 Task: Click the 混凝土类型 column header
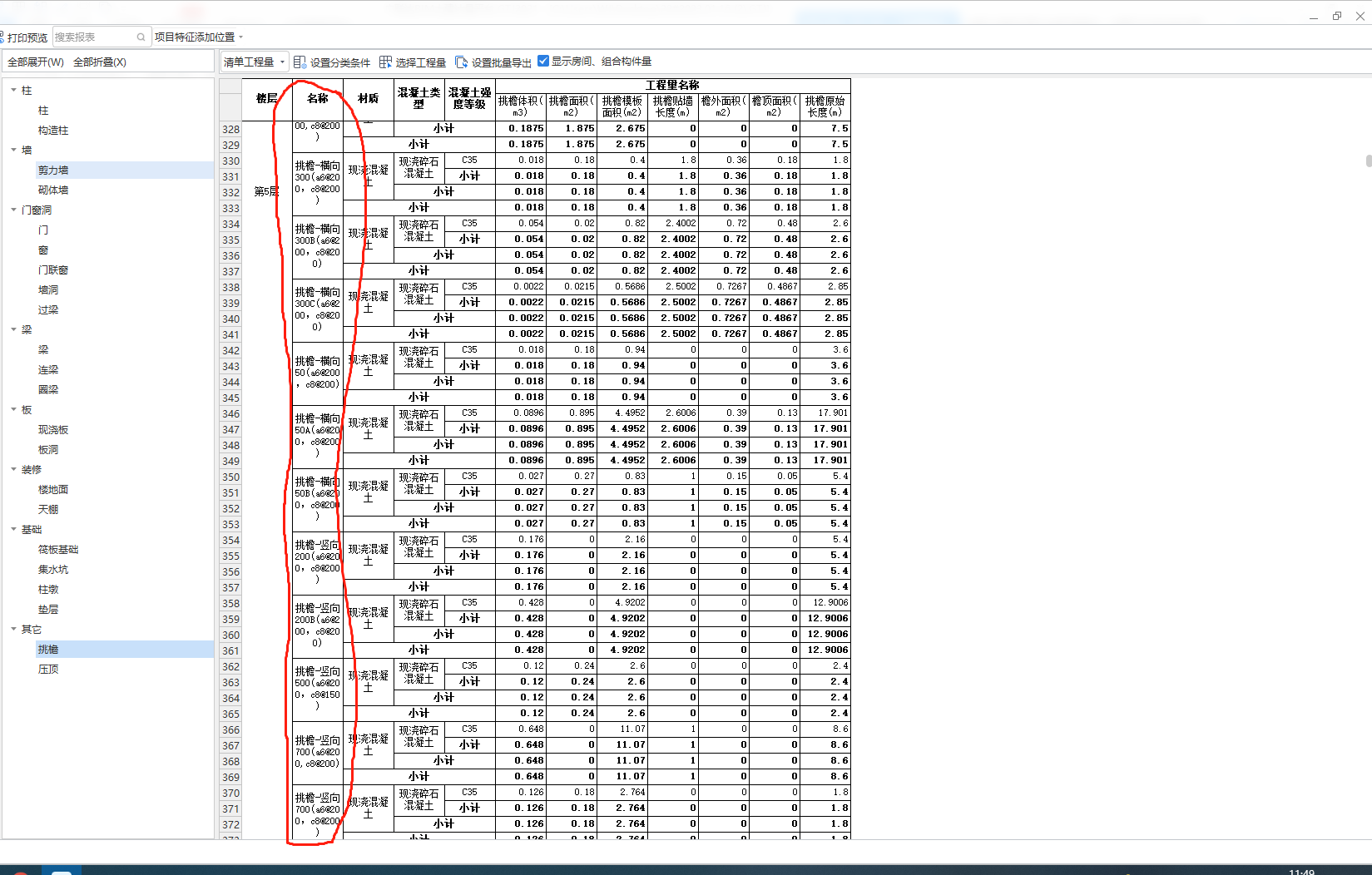point(419,99)
